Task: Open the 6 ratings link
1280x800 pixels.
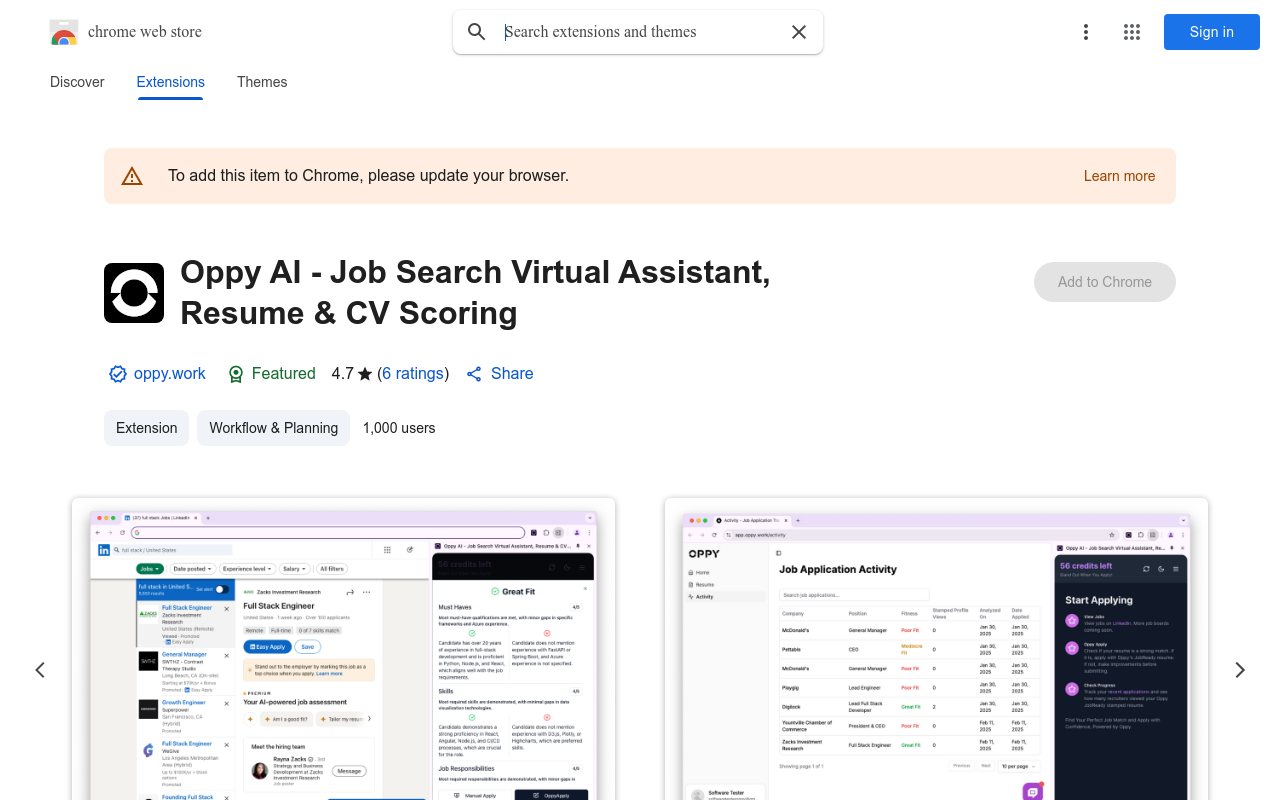Action: point(413,374)
